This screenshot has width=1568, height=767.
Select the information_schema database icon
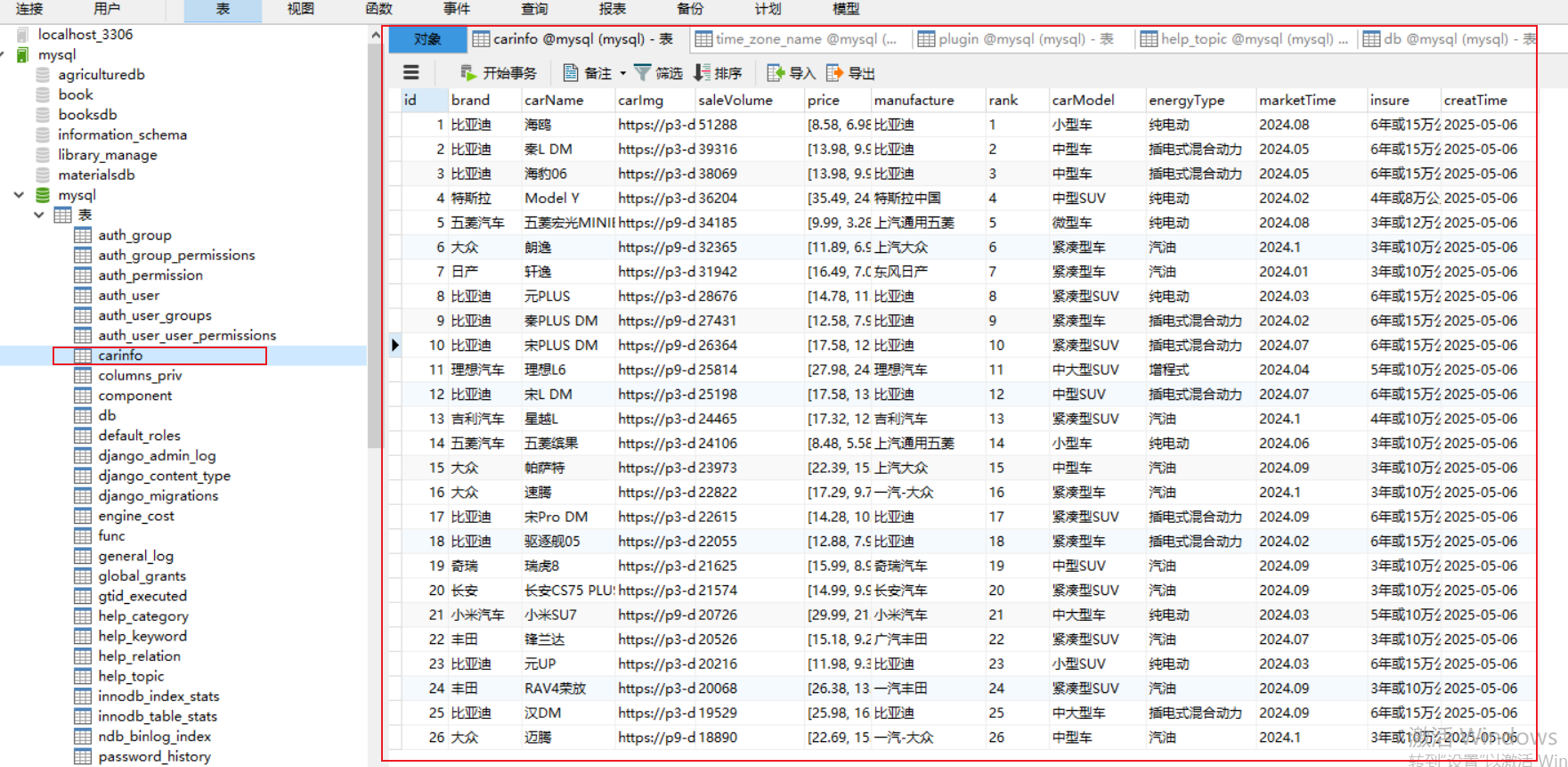pyautogui.click(x=43, y=135)
